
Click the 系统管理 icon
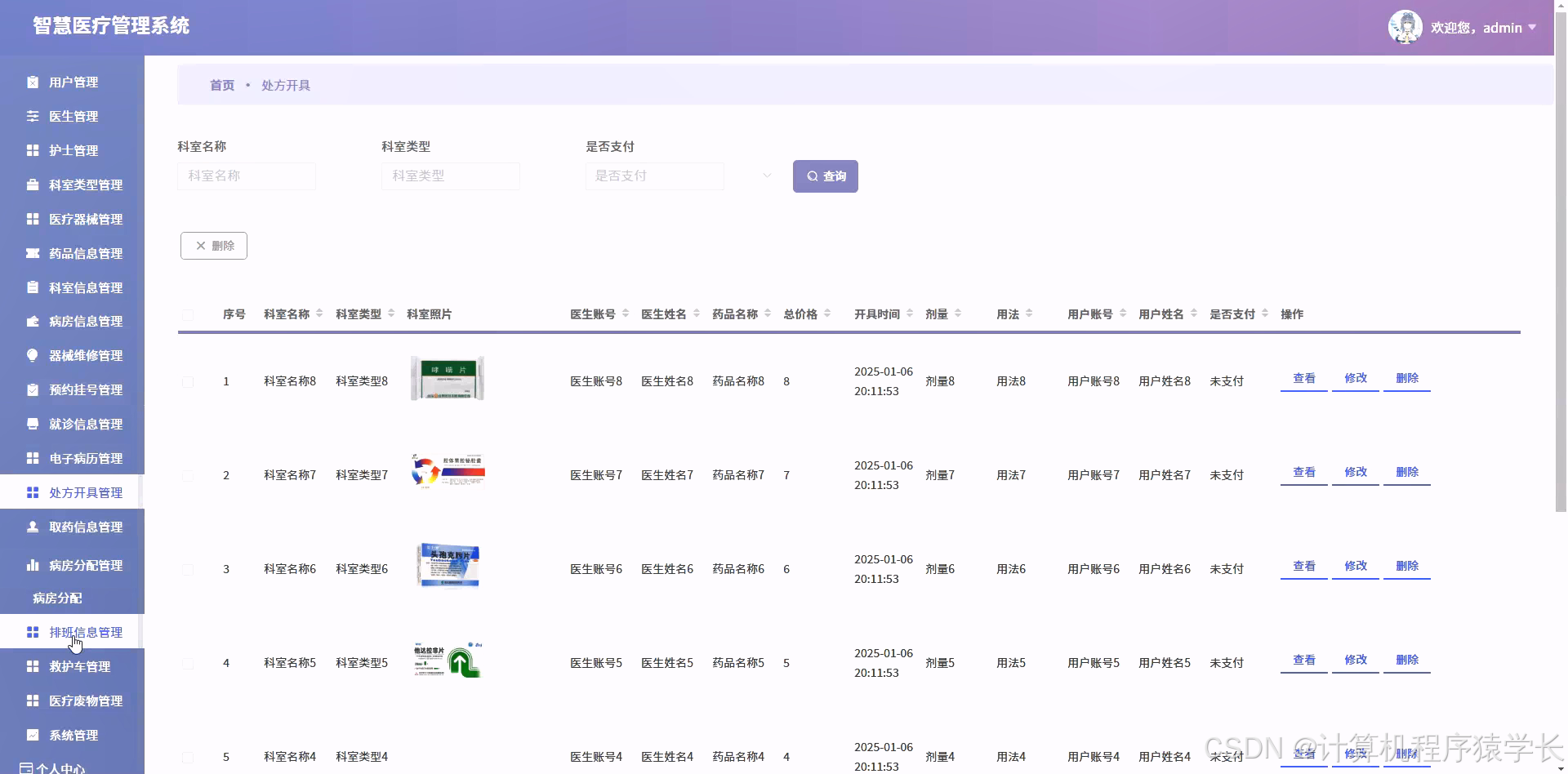click(x=33, y=735)
